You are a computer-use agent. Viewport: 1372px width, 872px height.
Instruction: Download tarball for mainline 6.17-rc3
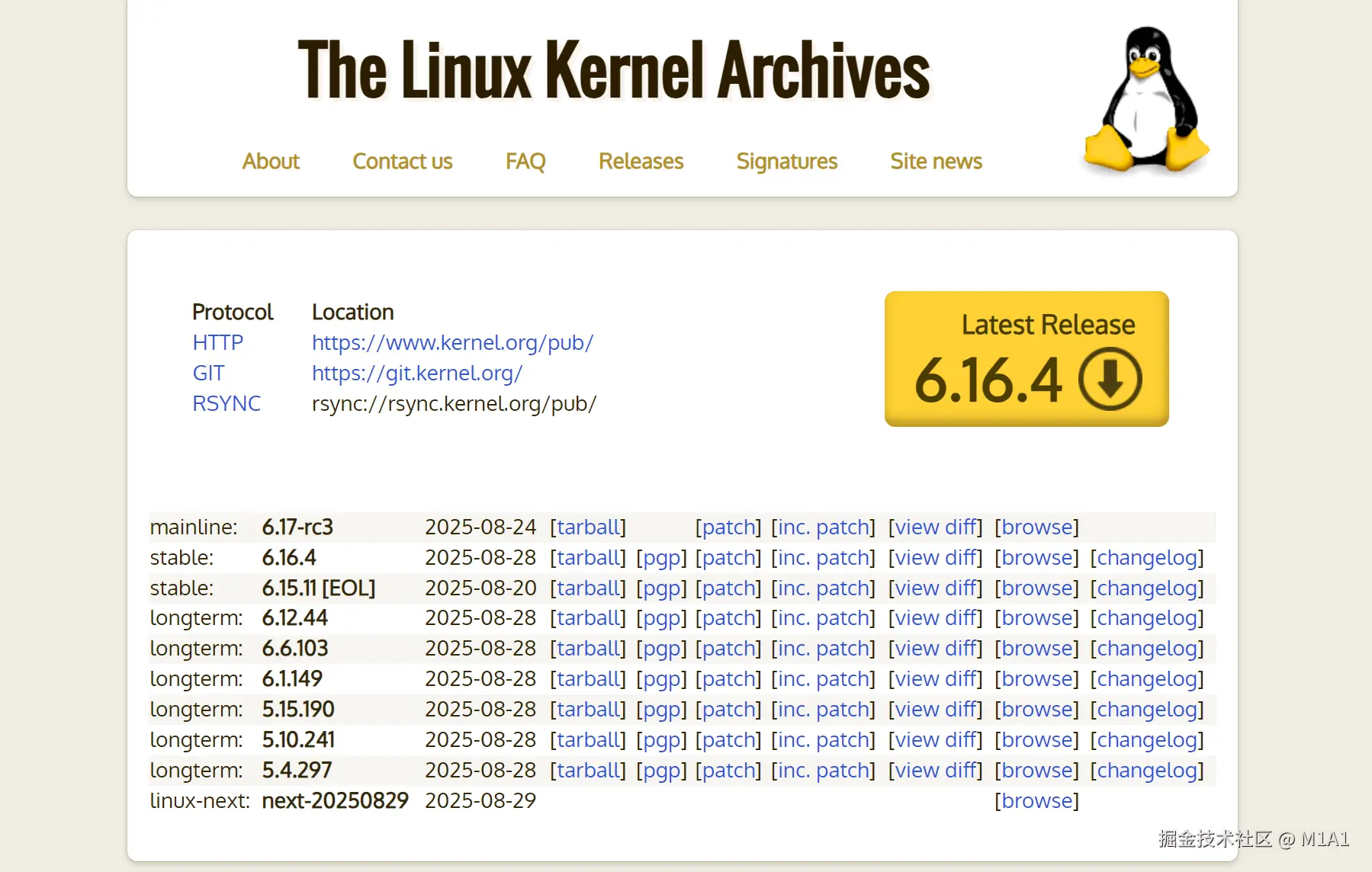[x=588, y=527]
